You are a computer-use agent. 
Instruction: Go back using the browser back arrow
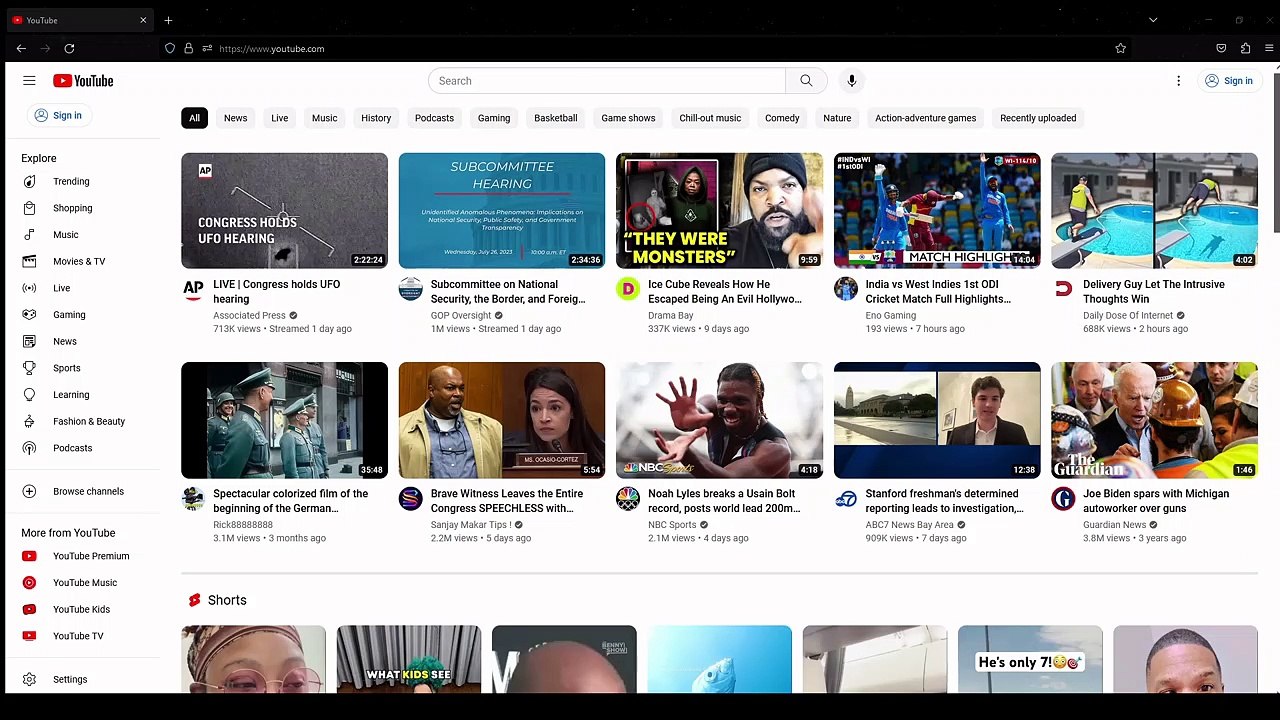coord(21,48)
